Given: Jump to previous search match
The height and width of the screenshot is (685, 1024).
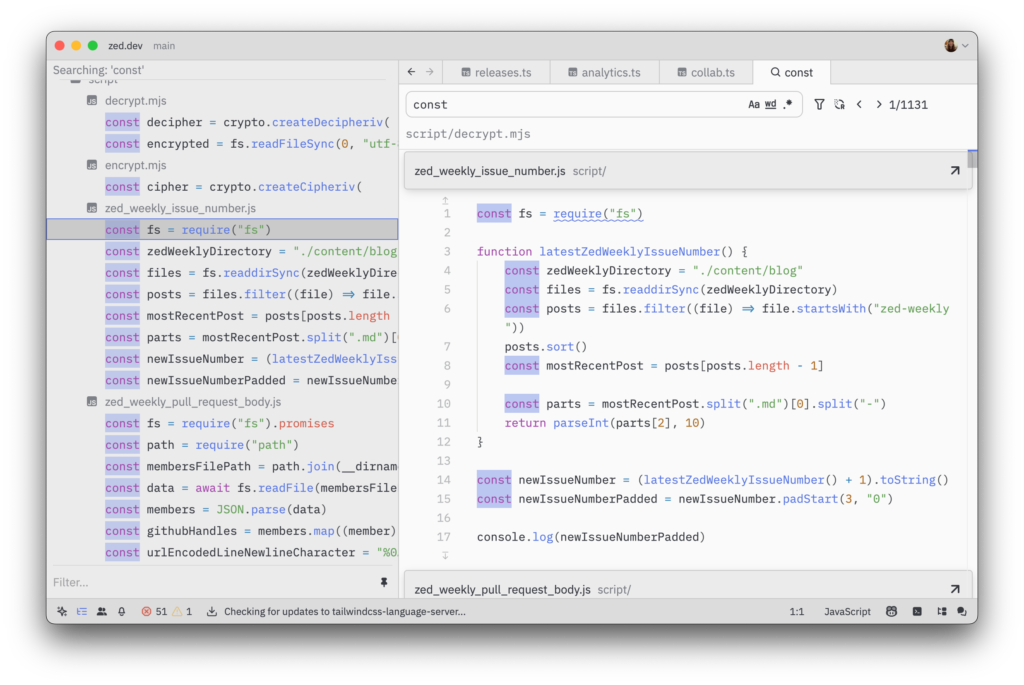Looking at the screenshot, I should click(x=859, y=104).
